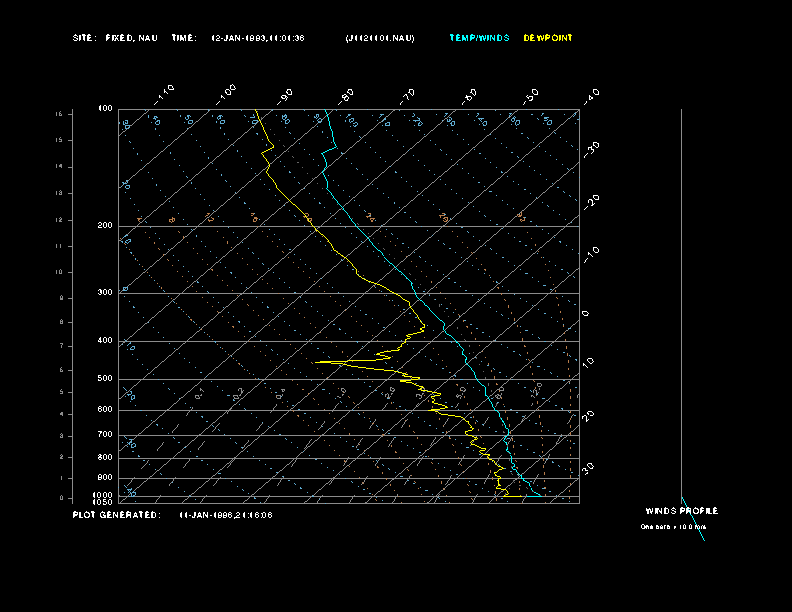This screenshot has width=792, height=612.
Task: Click the -50 isotherm label on top
Action: pos(531,96)
